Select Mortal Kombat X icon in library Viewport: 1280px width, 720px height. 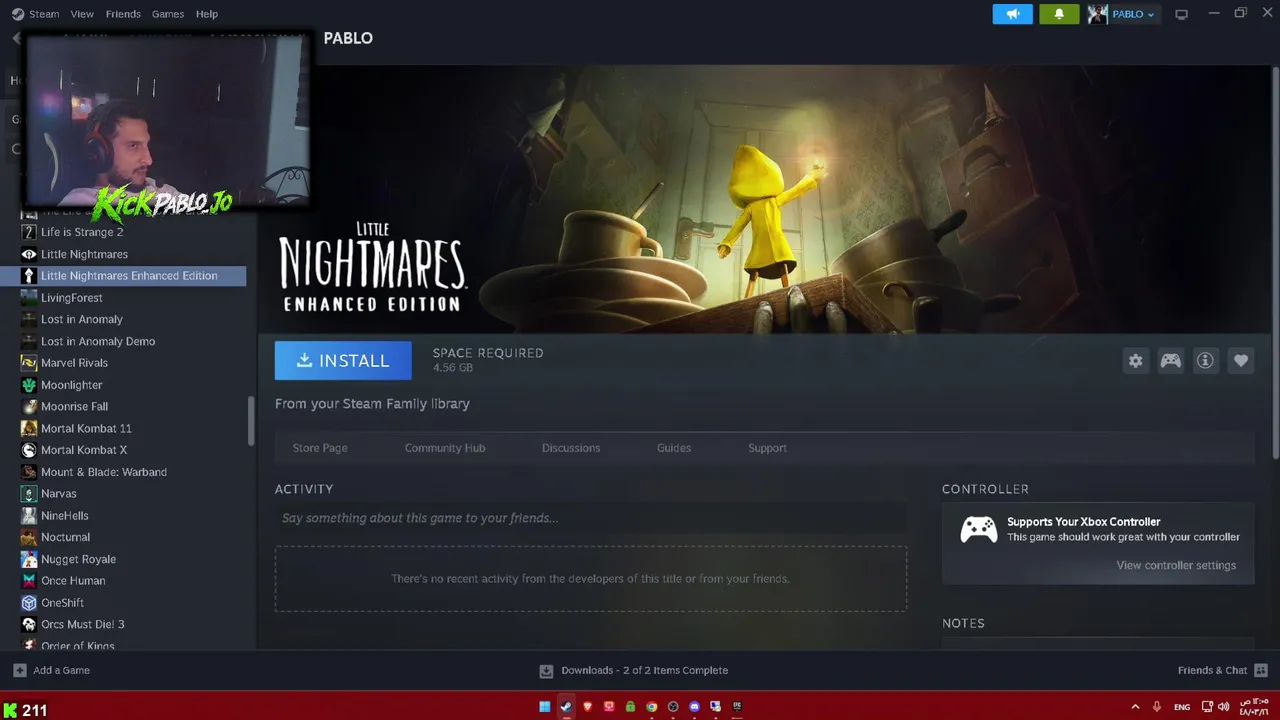click(29, 450)
